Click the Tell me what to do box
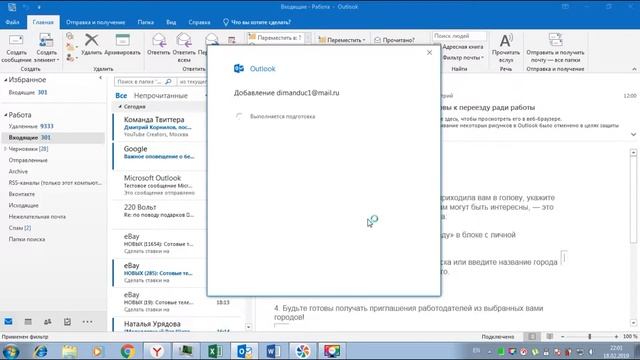Screen dimensions: 640x360 pos(257,22)
